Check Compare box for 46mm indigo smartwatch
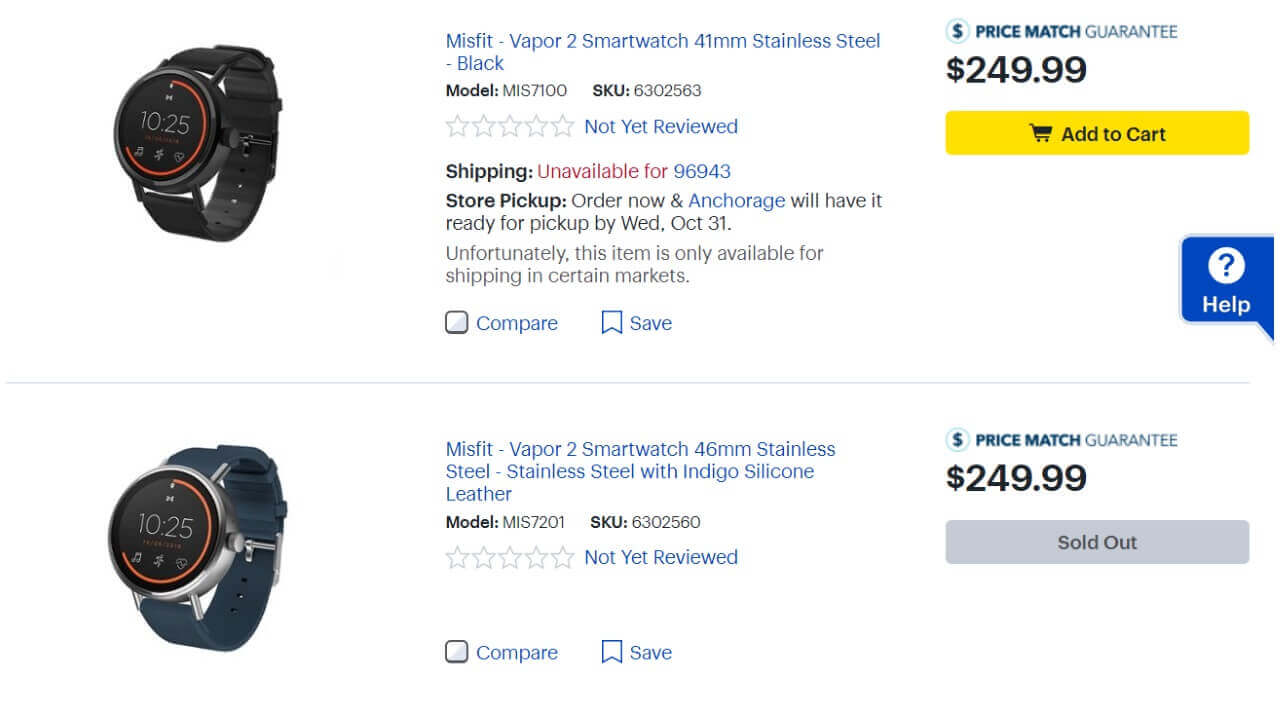The height and width of the screenshot is (720, 1280). (457, 653)
